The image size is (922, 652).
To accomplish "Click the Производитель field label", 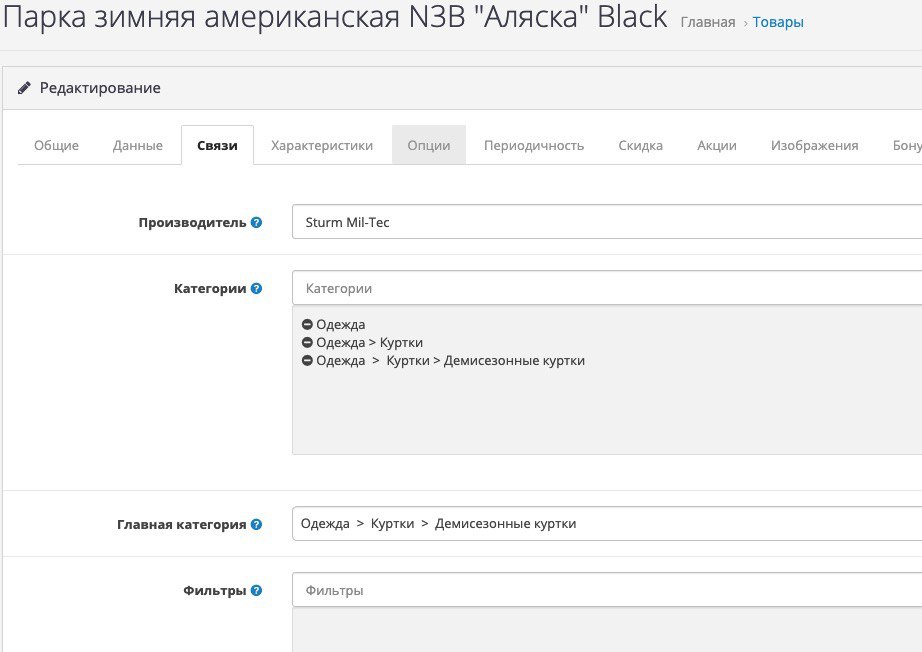I will (x=192, y=223).
